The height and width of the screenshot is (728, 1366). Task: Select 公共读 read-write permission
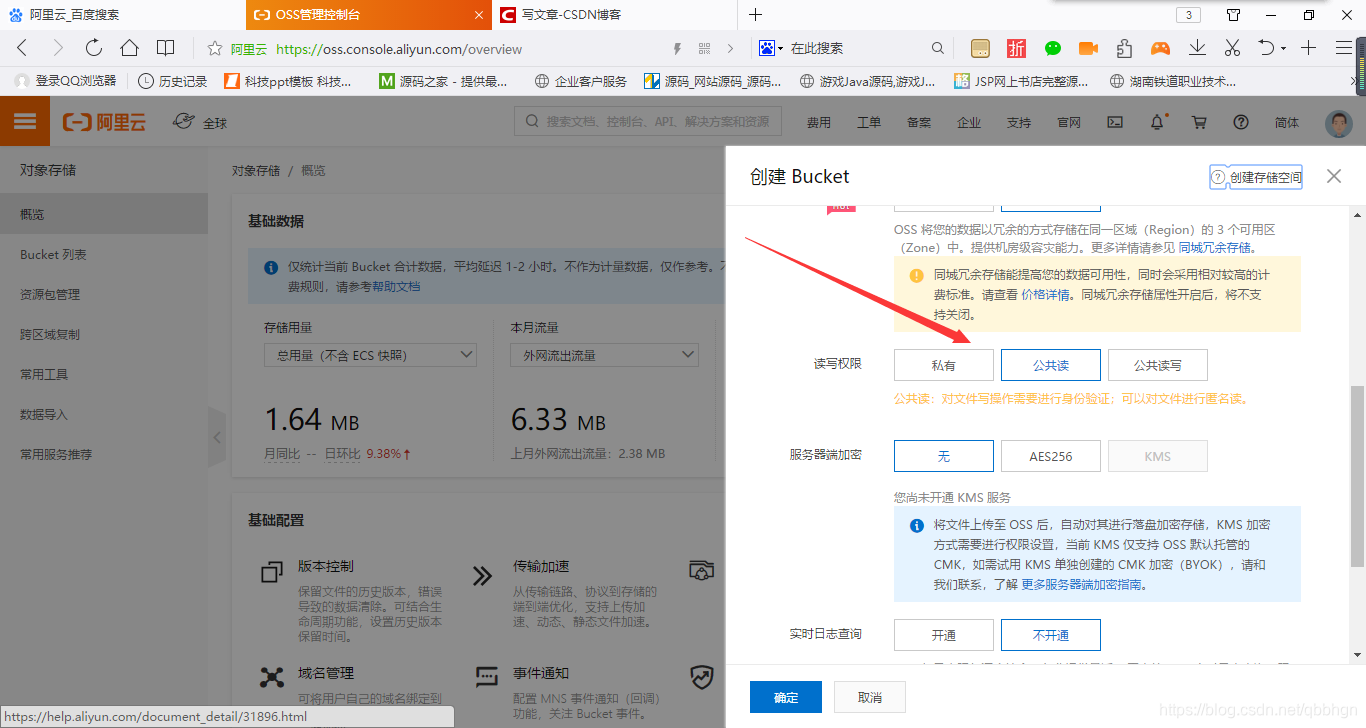1051,365
